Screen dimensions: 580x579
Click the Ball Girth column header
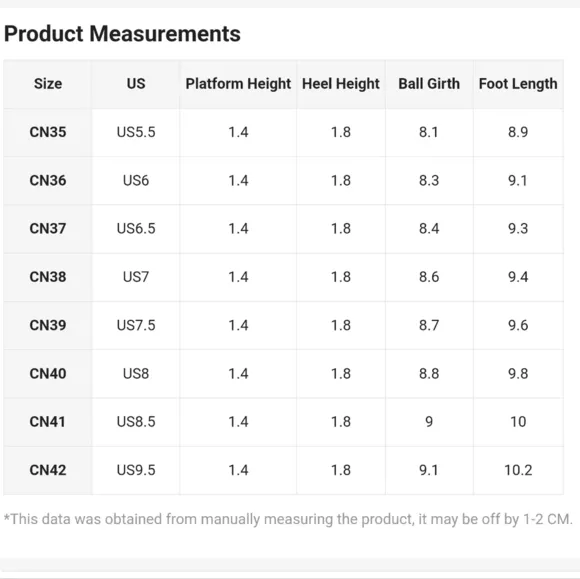point(429,84)
